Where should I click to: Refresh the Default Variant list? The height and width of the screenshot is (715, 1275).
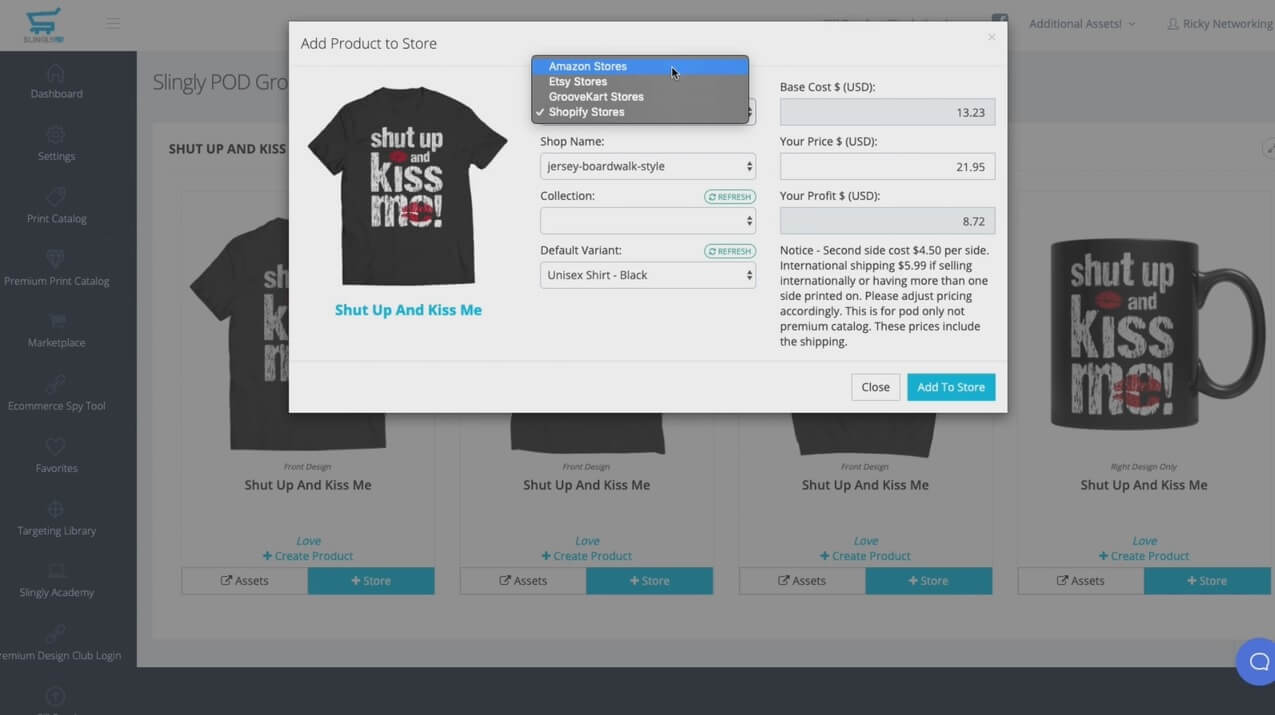click(x=730, y=251)
